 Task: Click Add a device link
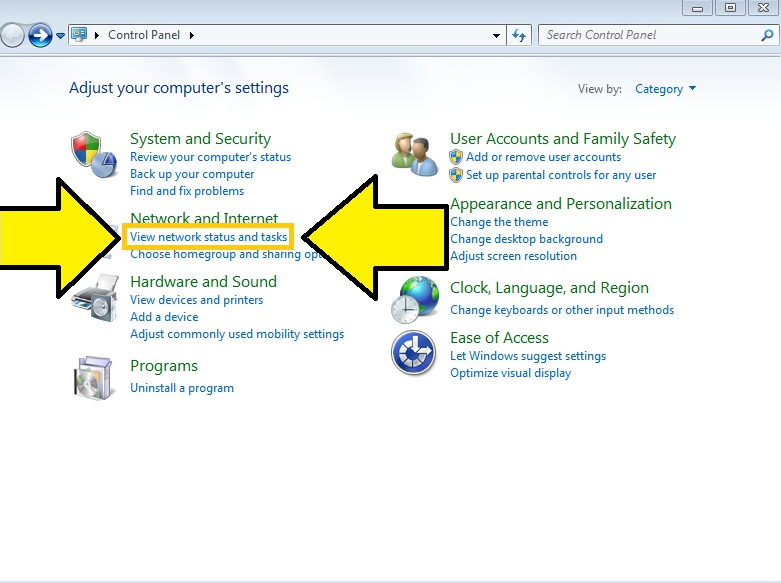[164, 317]
